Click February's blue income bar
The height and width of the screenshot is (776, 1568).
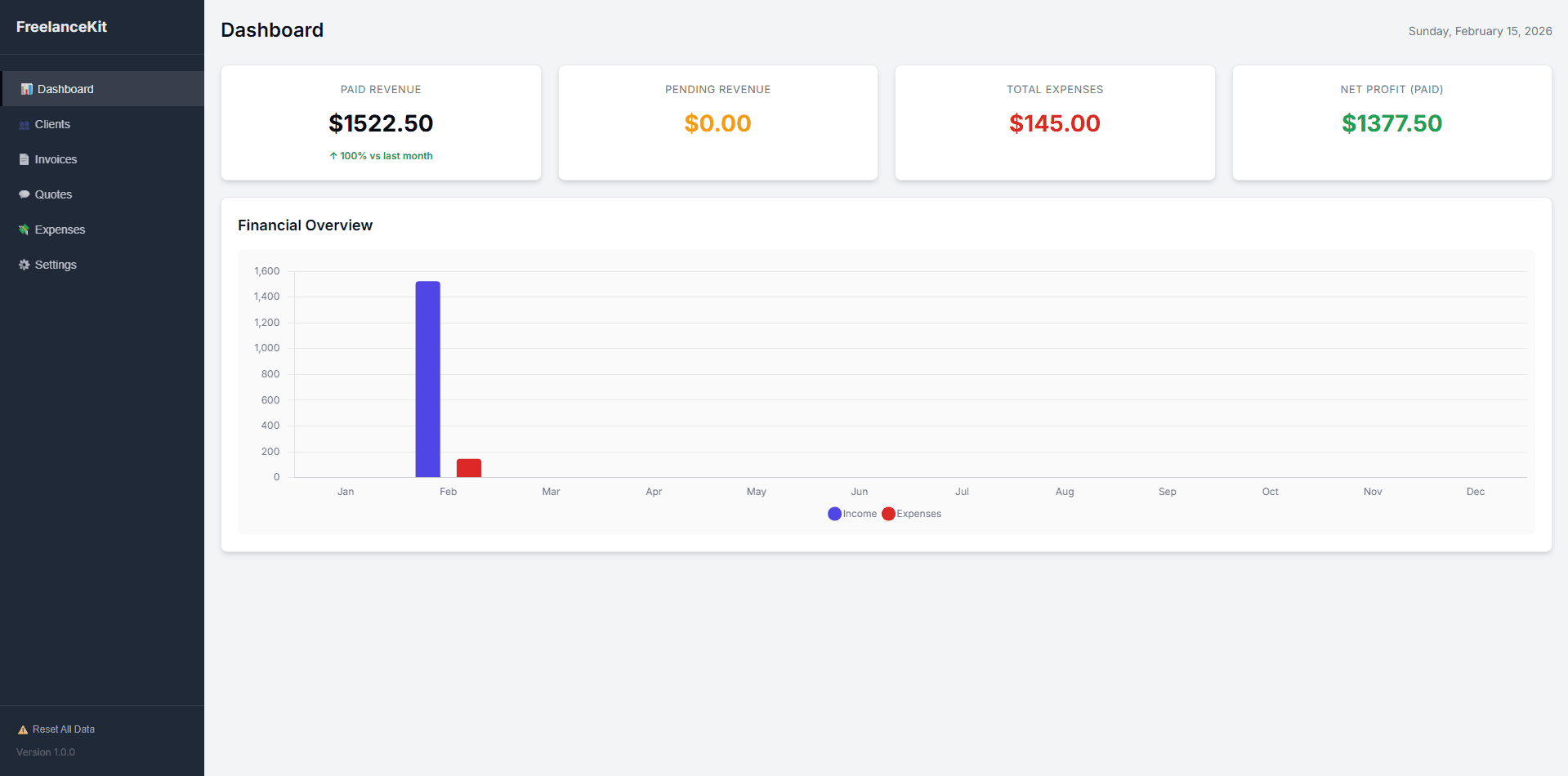tap(427, 376)
